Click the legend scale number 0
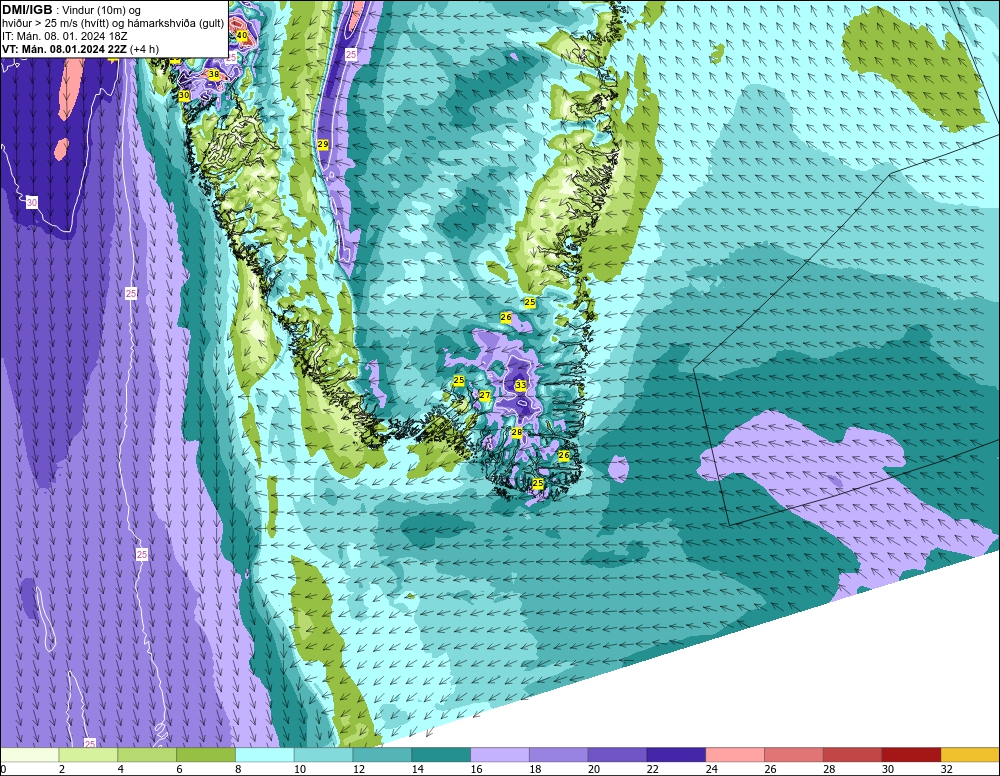Screen dimensions: 1000x776 click(x=3, y=770)
